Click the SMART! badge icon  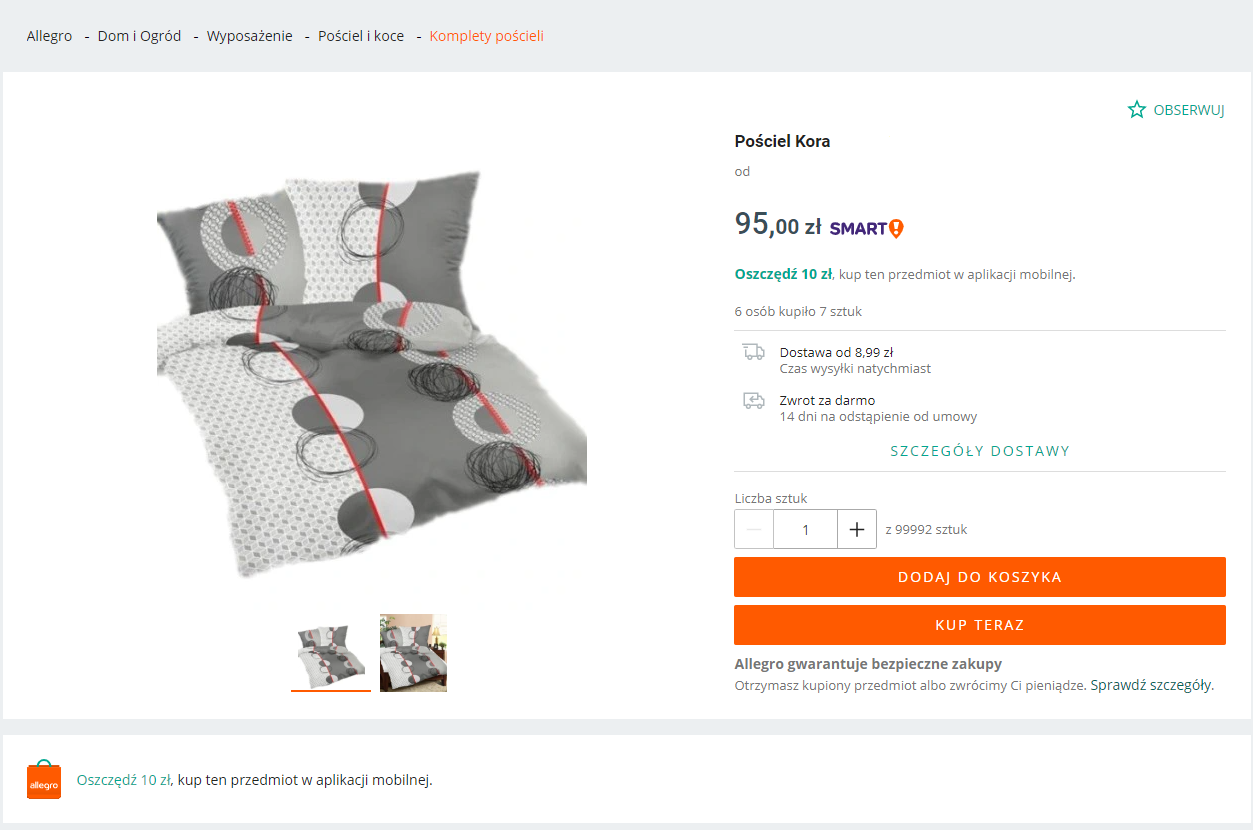[x=866, y=228]
